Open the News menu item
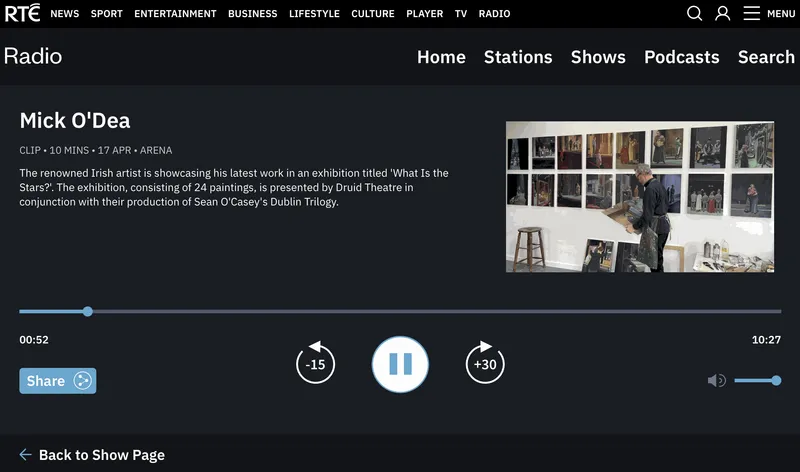Screen dimensions: 800x472 coord(65,14)
